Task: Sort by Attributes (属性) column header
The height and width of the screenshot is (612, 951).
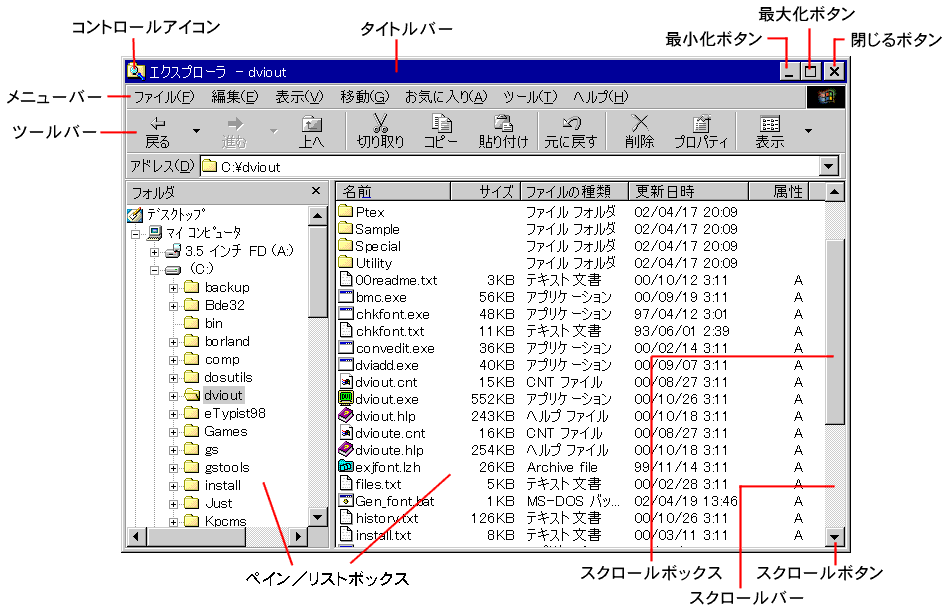Action: (x=779, y=192)
